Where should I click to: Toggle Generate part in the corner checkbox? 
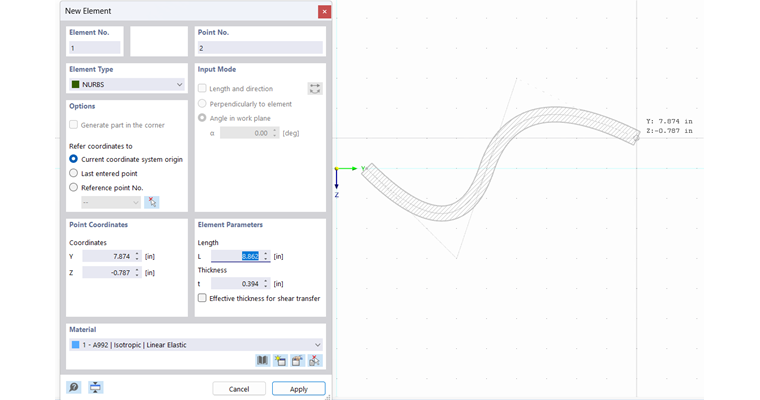point(74,125)
